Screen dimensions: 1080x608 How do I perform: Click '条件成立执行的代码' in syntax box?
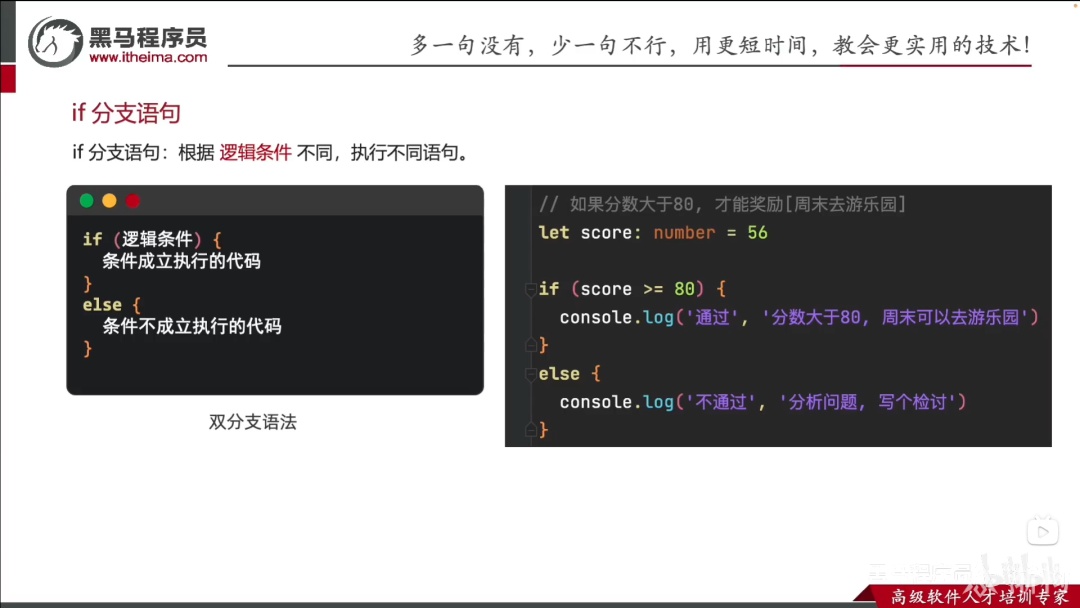coord(182,261)
